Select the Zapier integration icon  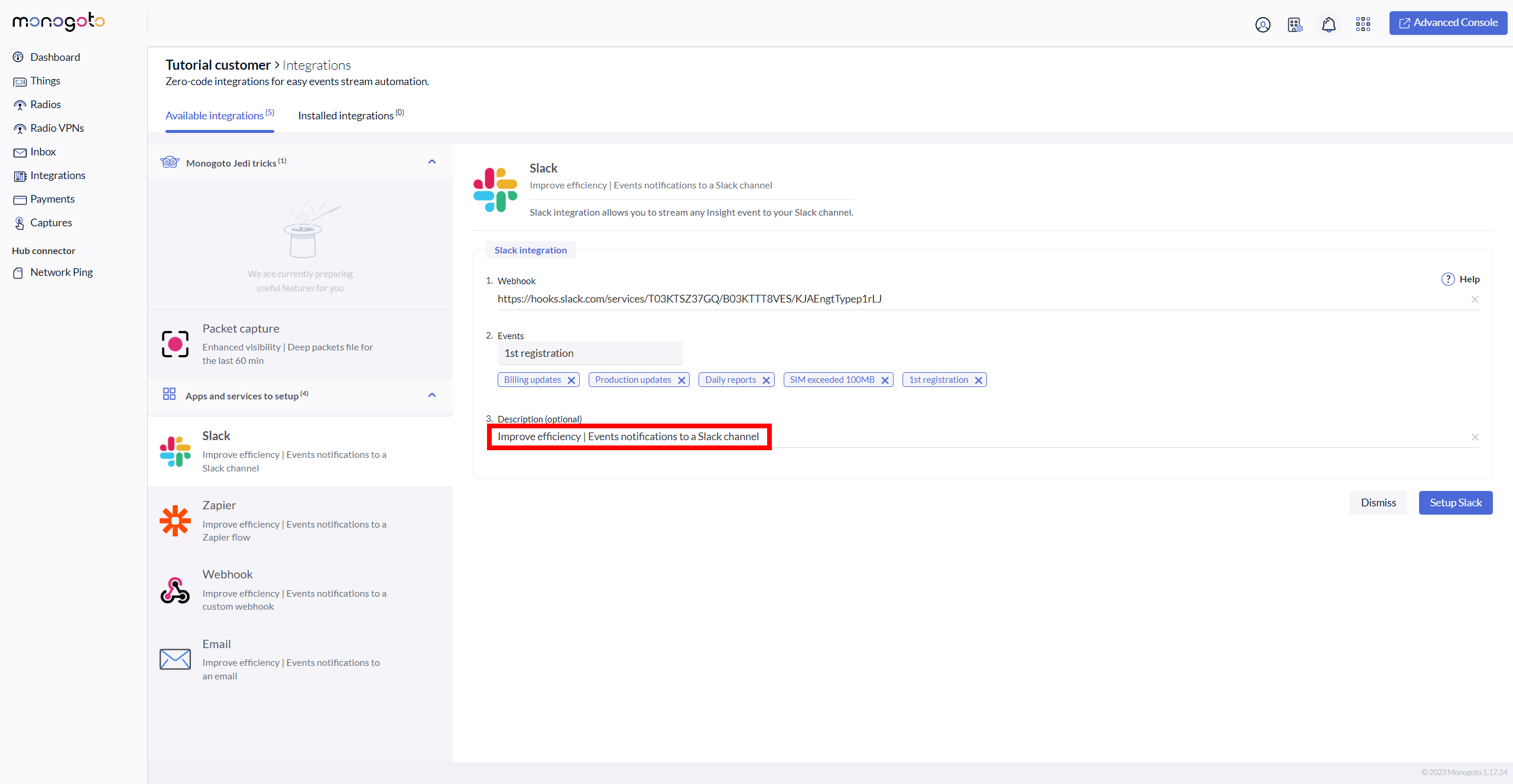point(175,521)
